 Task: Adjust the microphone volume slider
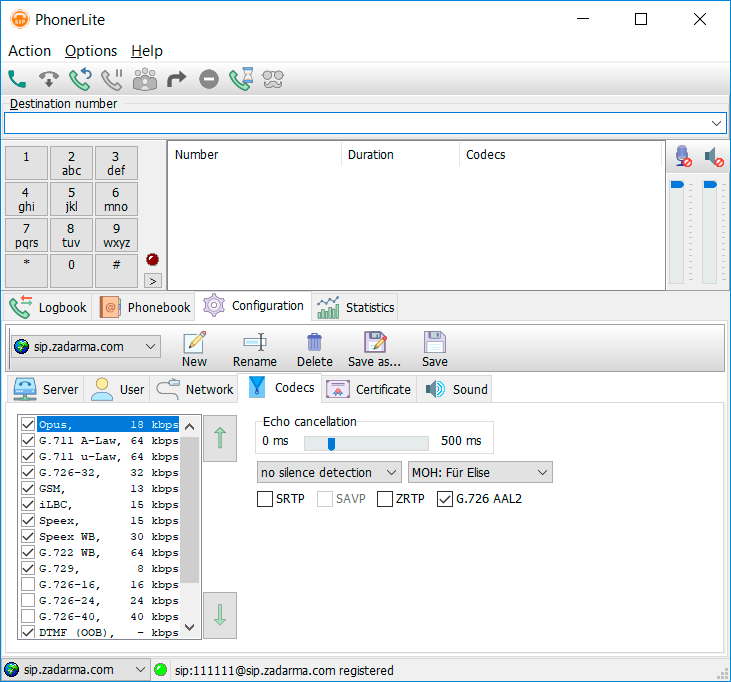677,185
